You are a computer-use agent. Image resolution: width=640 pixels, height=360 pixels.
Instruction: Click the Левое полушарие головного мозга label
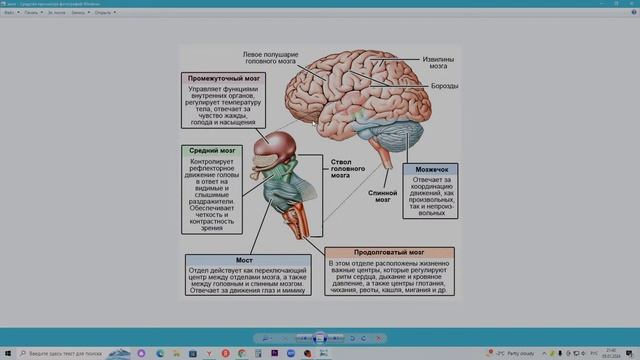tap(270, 58)
